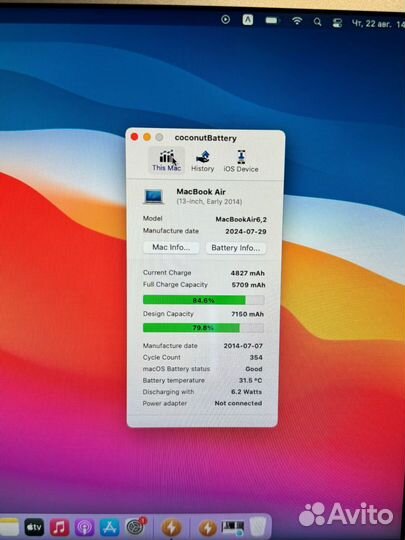Open System Preferences with red badge
Viewport: 405px width, 540px height.
pos(136,527)
